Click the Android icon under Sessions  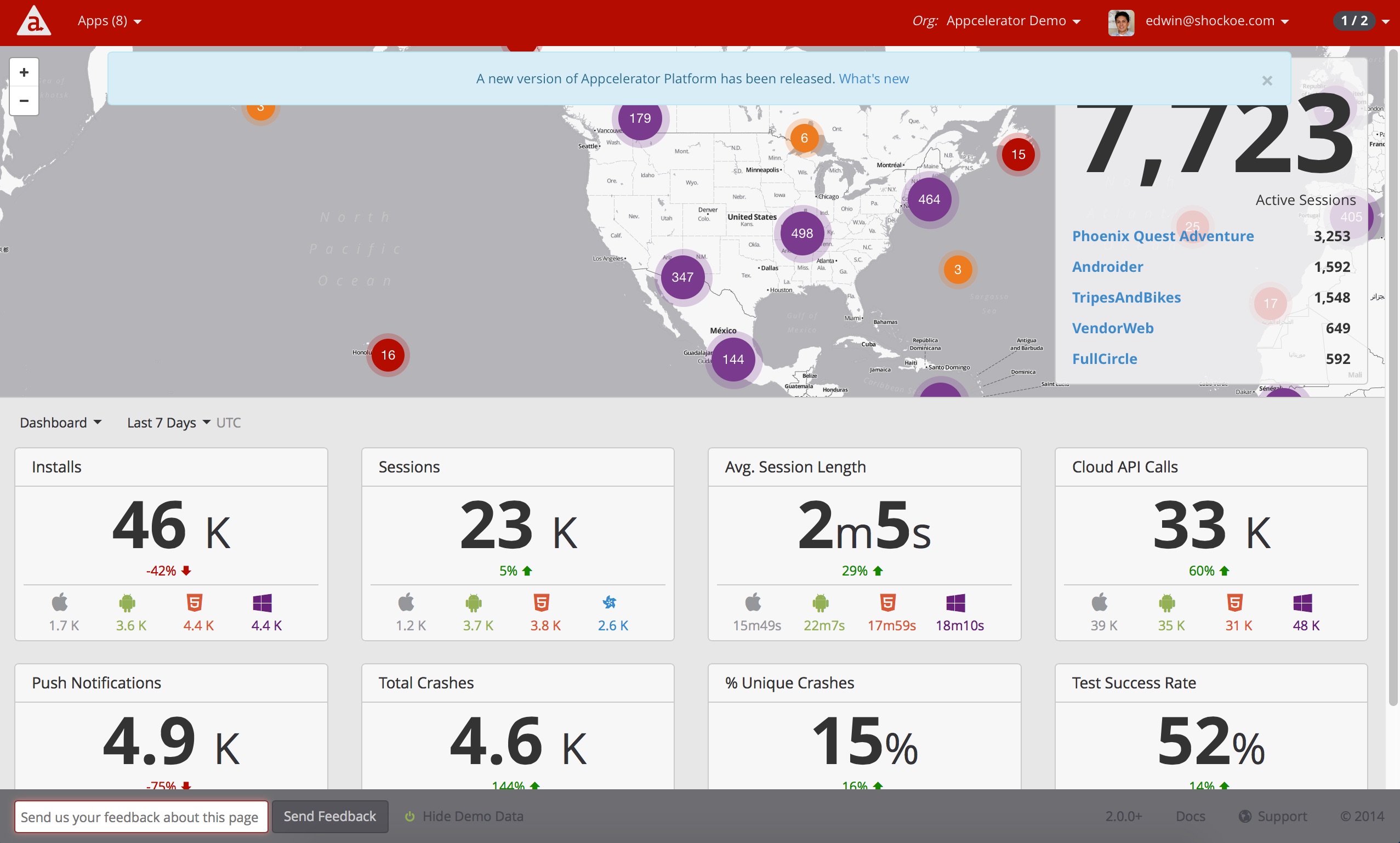click(473, 602)
